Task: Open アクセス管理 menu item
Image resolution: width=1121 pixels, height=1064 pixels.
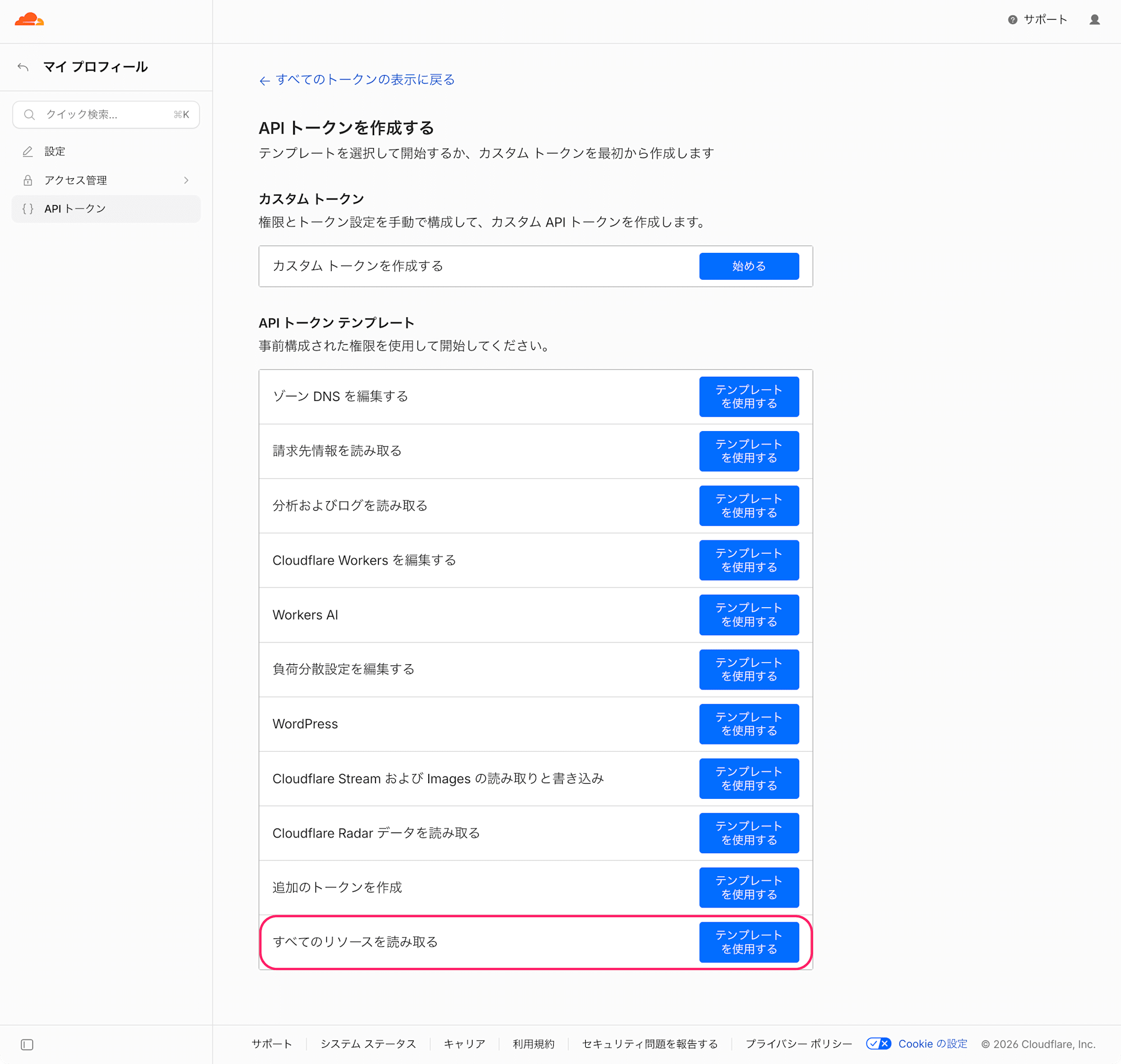Action: coord(105,181)
